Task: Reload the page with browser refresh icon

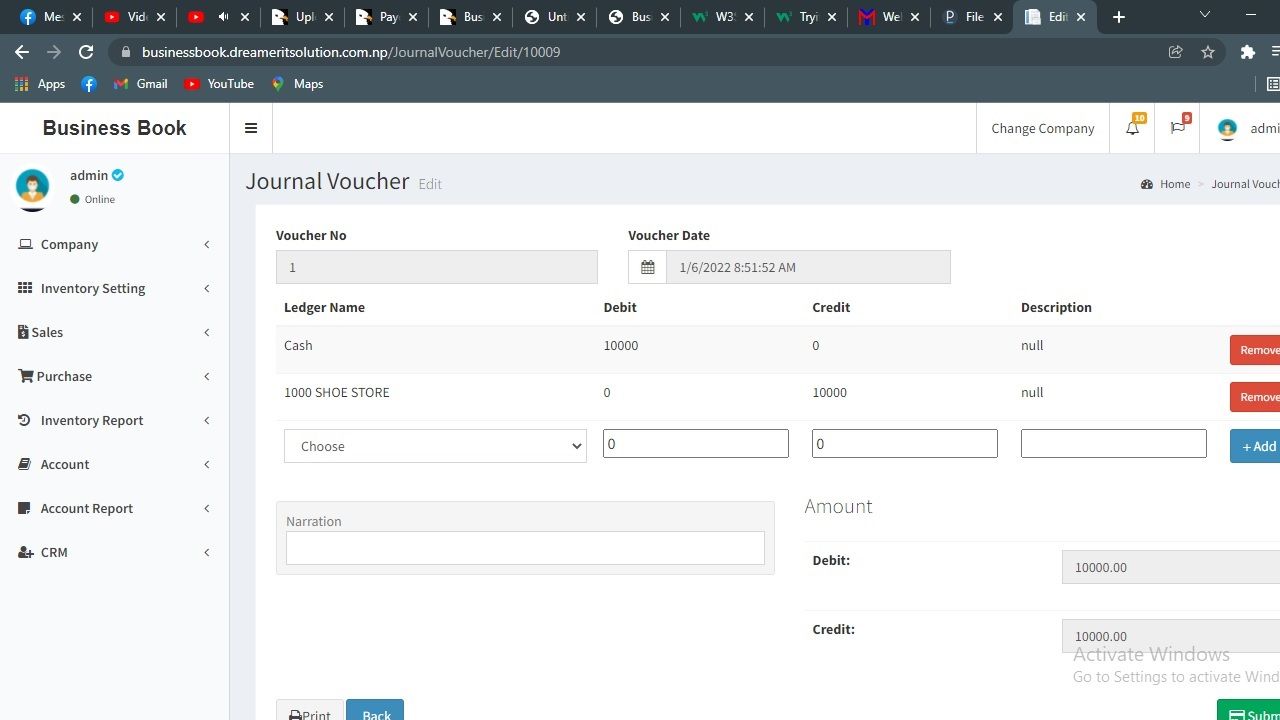Action: [86, 52]
